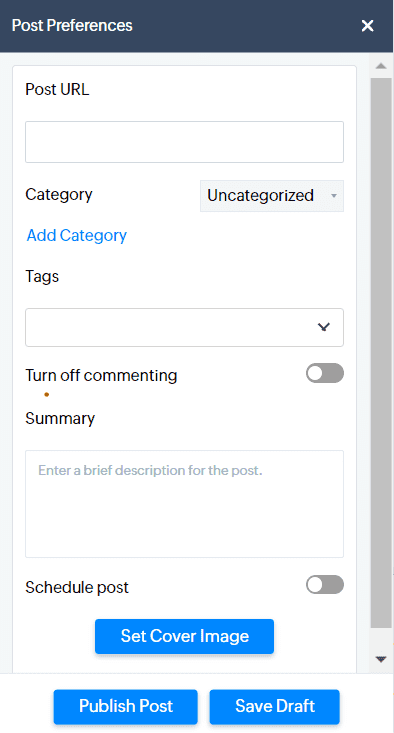Click the Publish Post button
Image resolution: width=394 pixels, height=733 pixels.
click(x=126, y=706)
